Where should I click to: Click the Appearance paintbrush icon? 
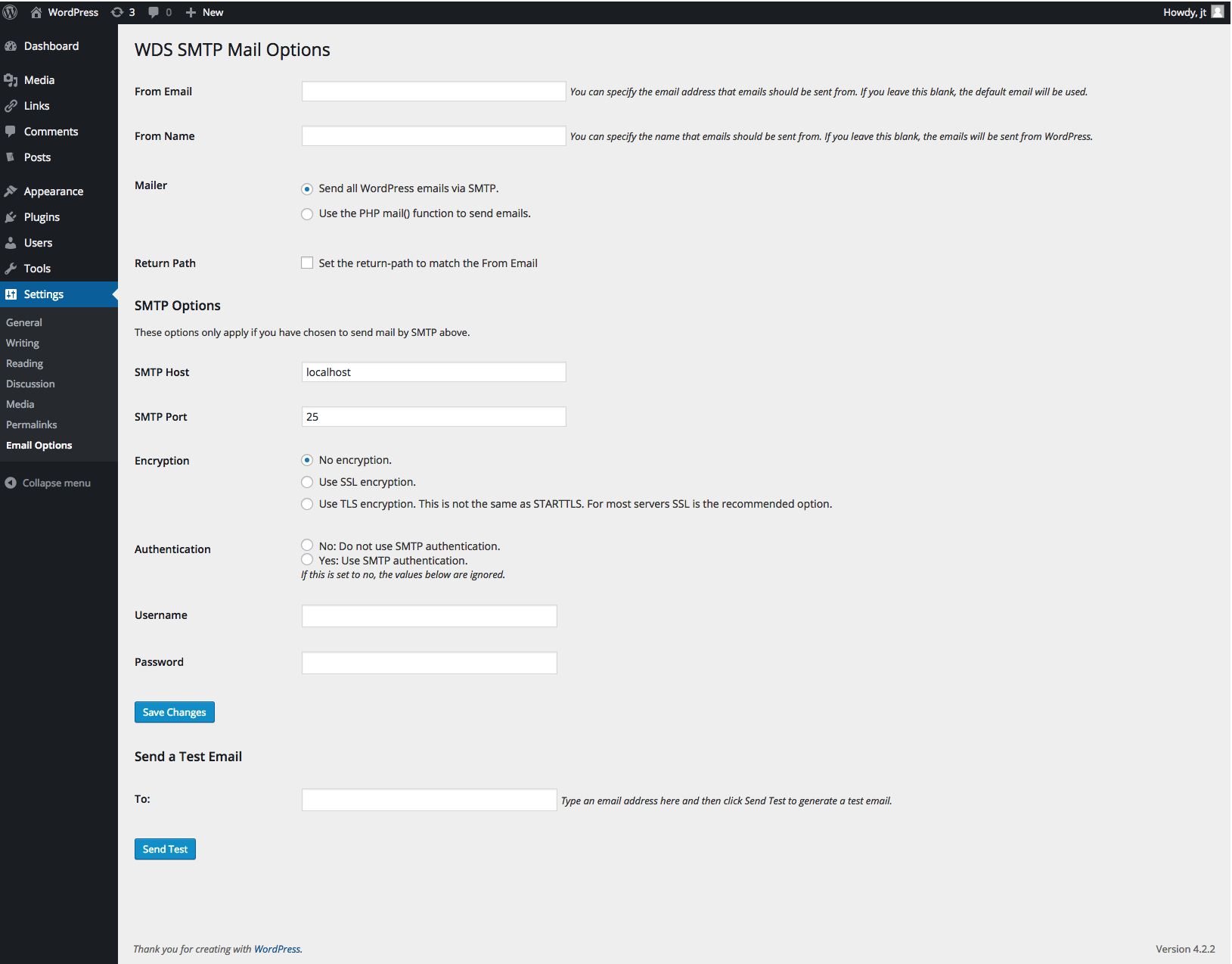coord(11,191)
